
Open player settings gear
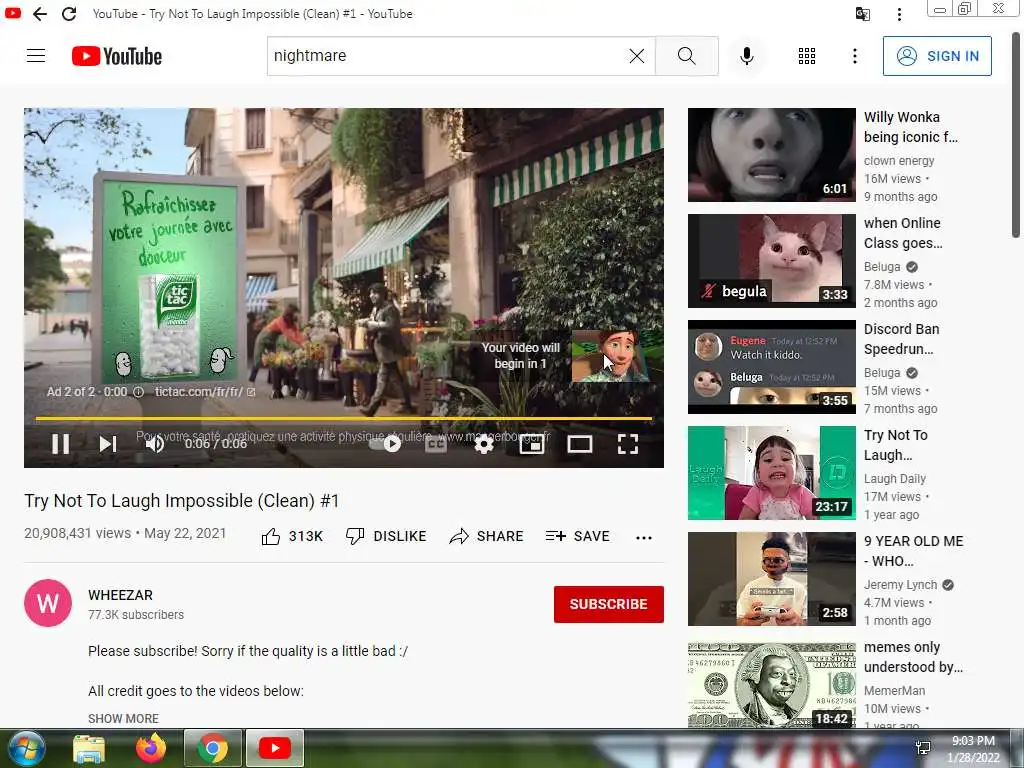pos(484,444)
